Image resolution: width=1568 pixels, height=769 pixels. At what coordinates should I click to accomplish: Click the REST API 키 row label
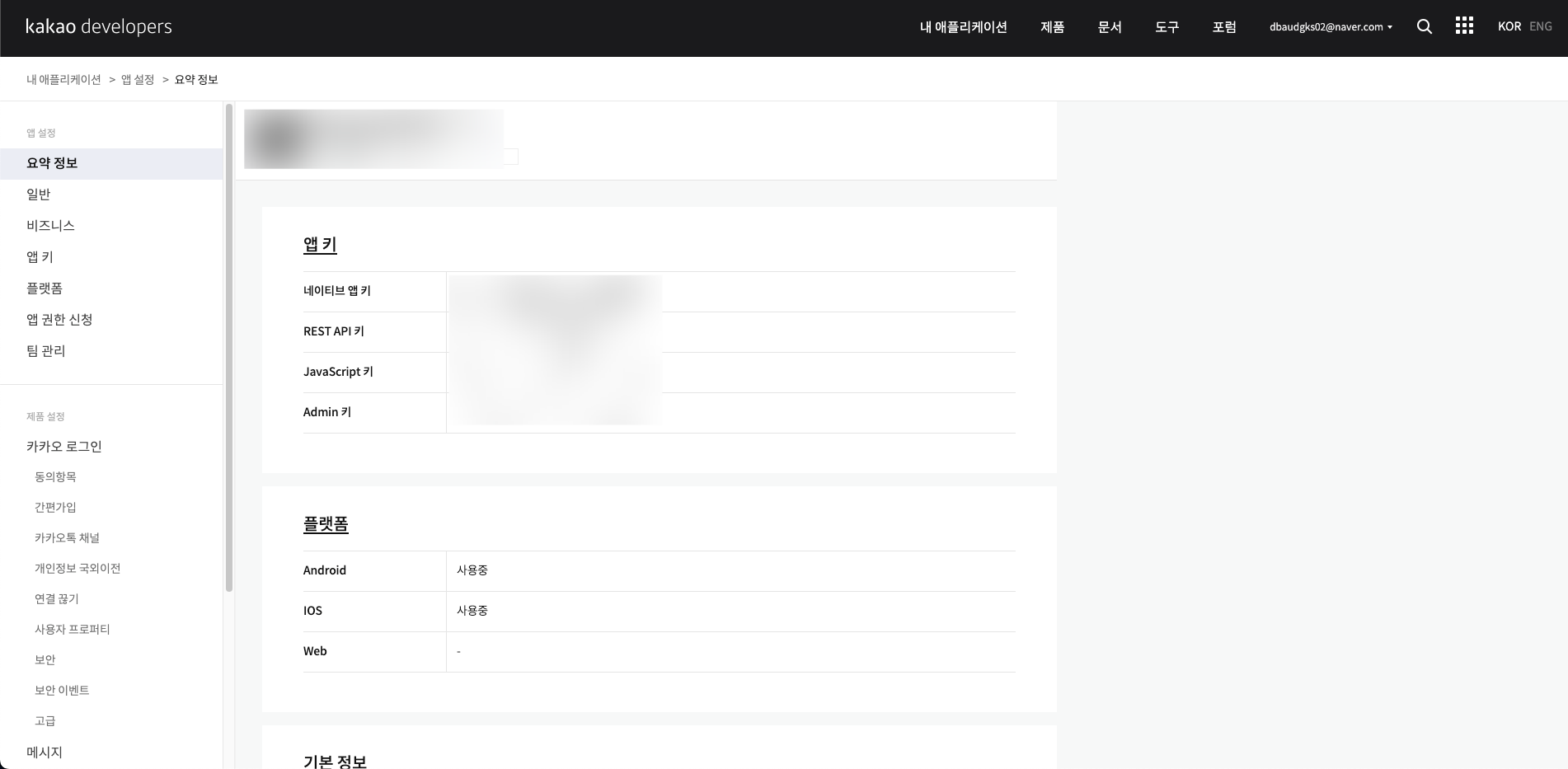[334, 331]
